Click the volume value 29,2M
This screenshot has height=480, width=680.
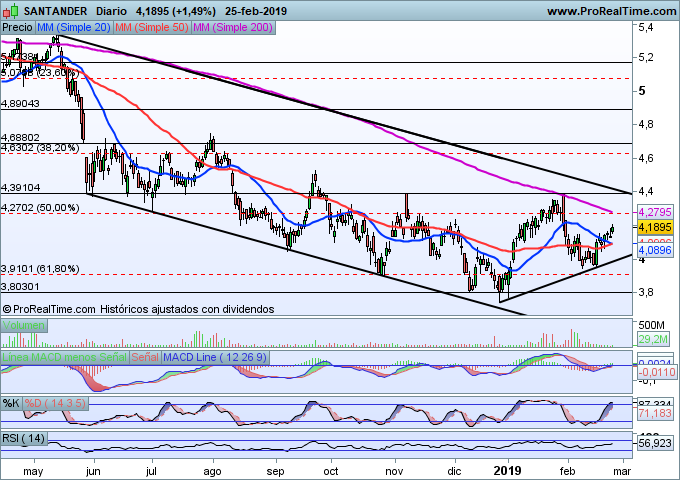pyautogui.click(x=653, y=339)
